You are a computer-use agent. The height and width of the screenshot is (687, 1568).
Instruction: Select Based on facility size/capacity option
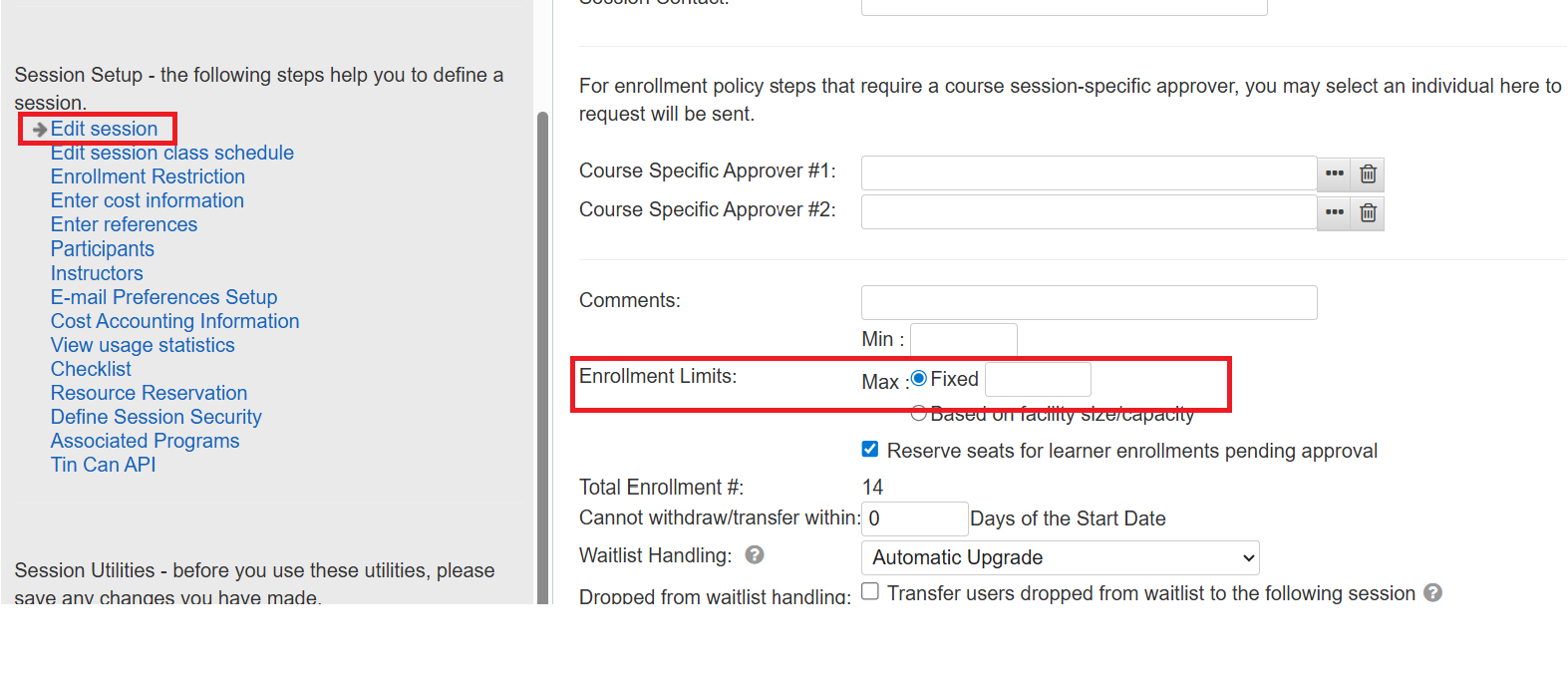click(x=919, y=413)
